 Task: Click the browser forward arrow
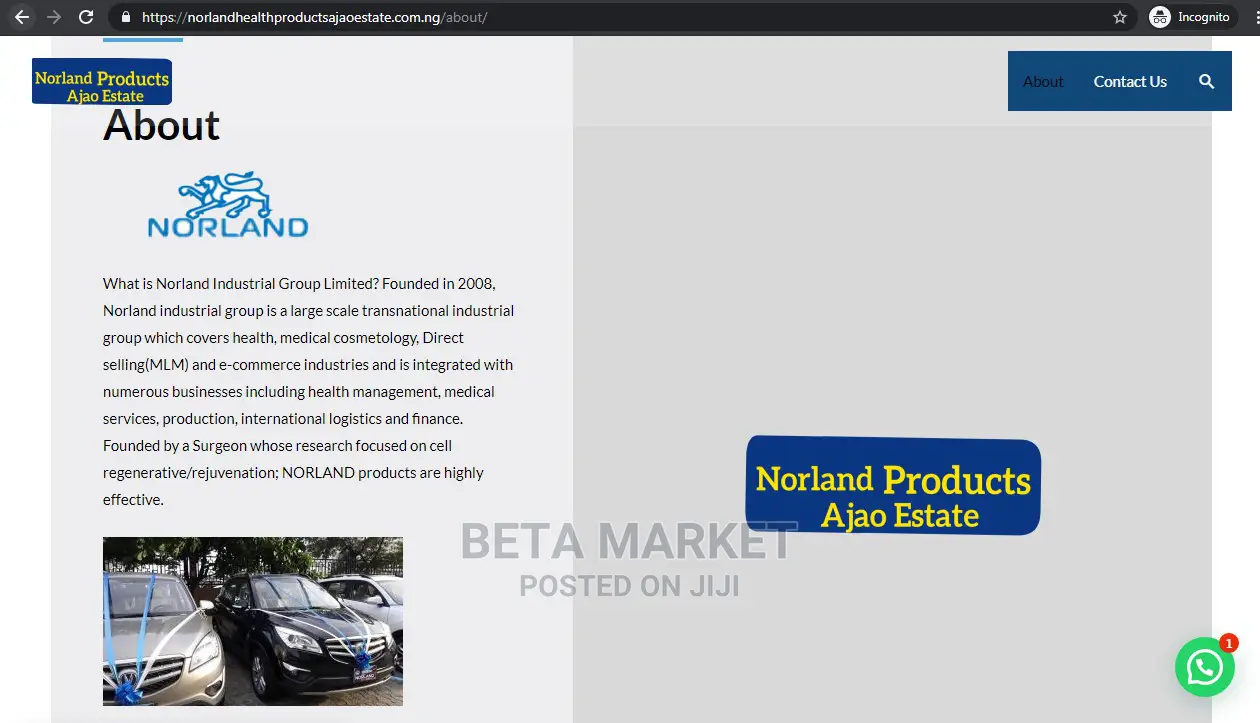click(54, 17)
